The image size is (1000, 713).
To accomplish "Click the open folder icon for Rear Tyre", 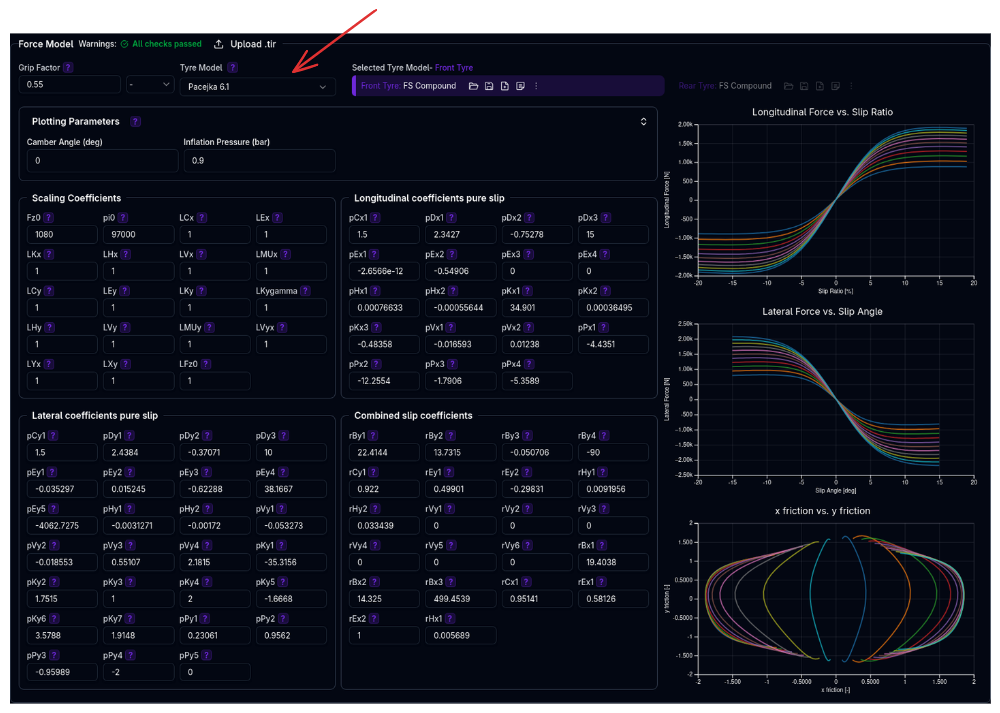I will [x=788, y=86].
